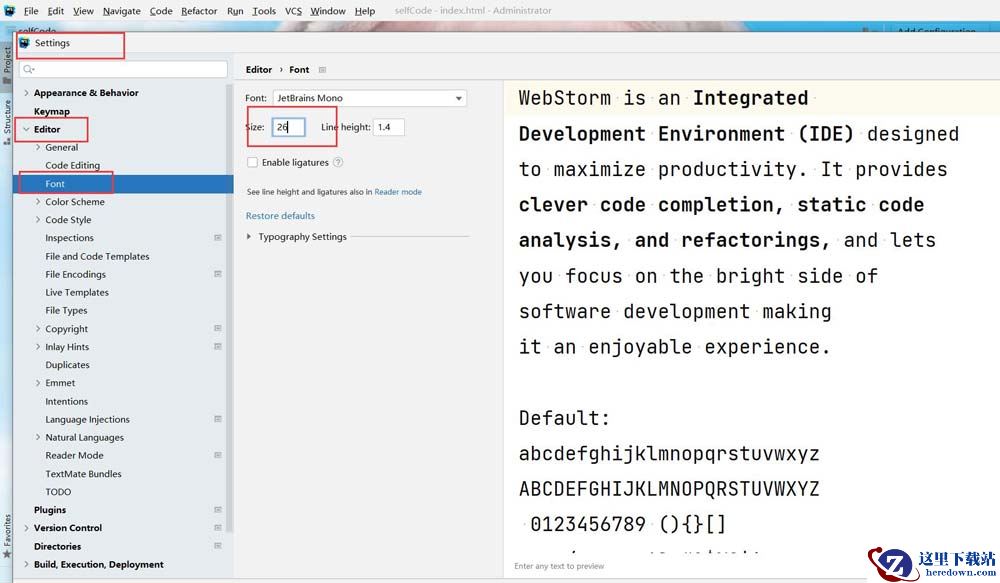Select the Duplicates page
Image resolution: width=1000 pixels, height=583 pixels.
[x=67, y=365]
